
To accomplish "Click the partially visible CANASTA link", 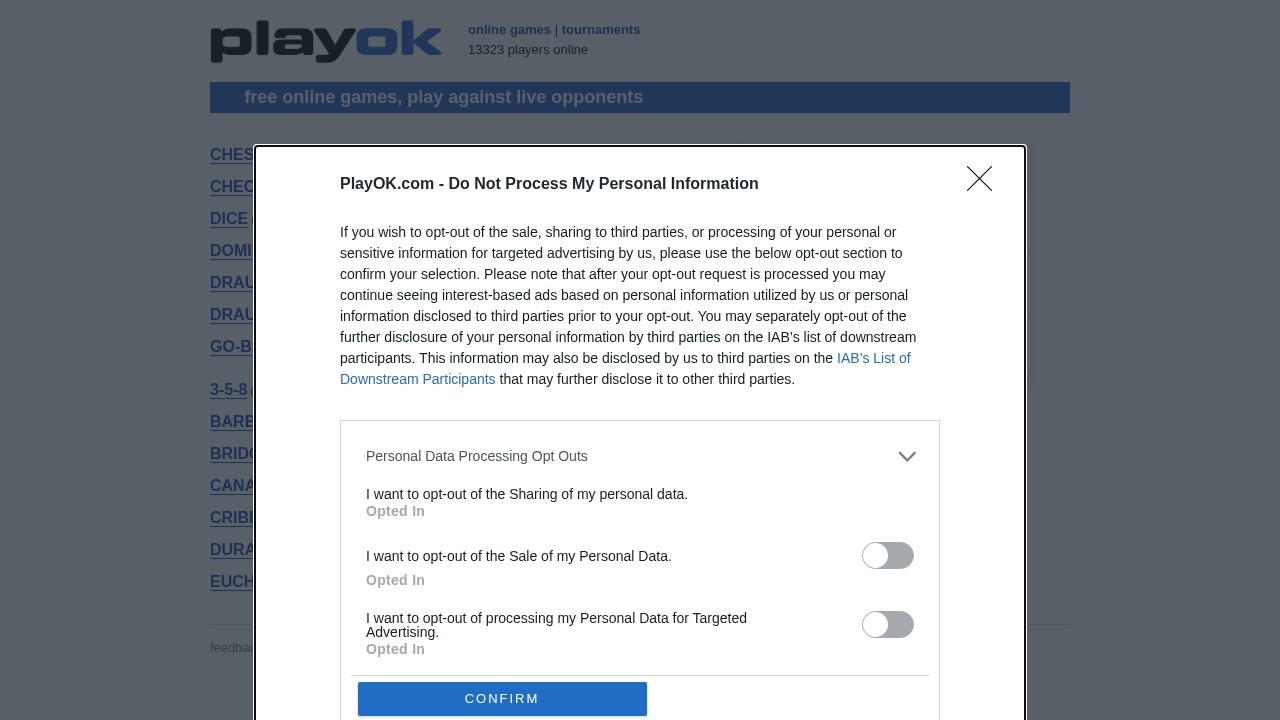I will (x=231, y=486).
